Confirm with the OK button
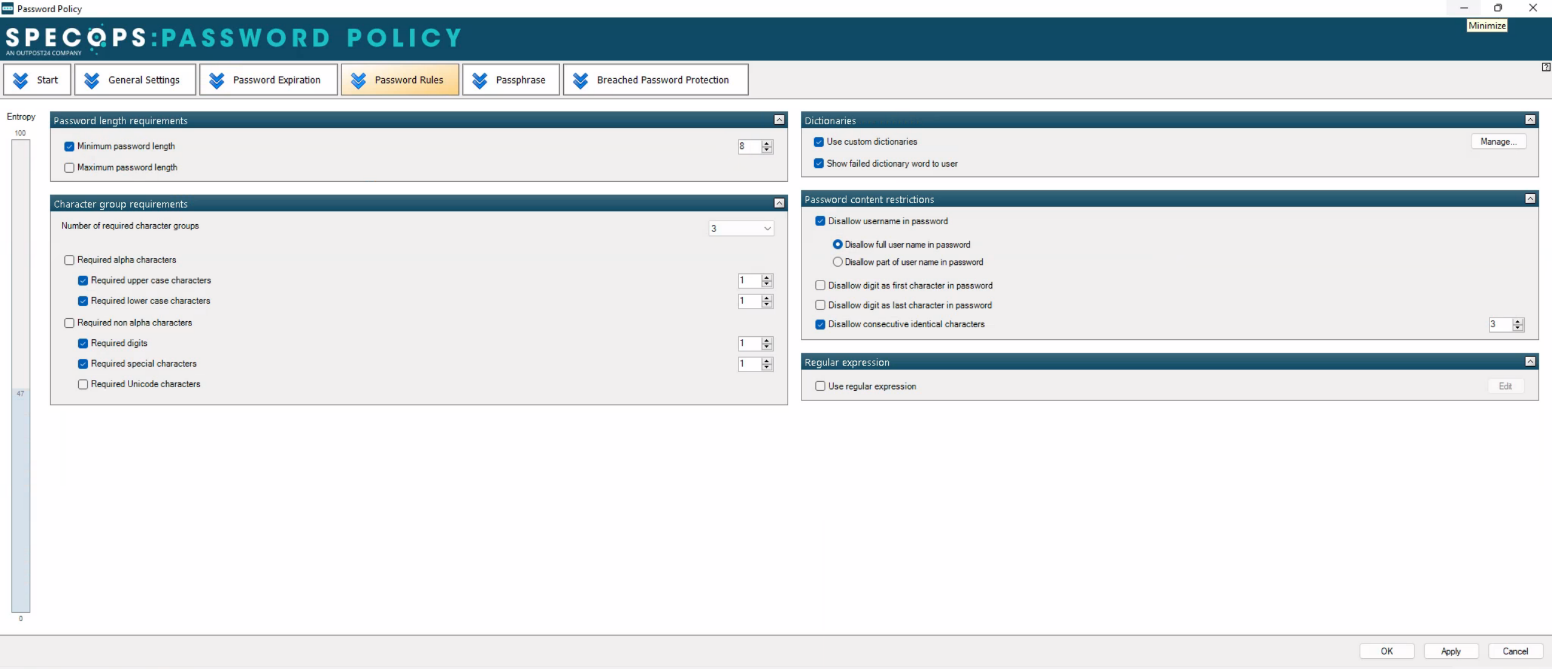Image resolution: width=1552 pixels, height=669 pixels. click(x=1387, y=651)
